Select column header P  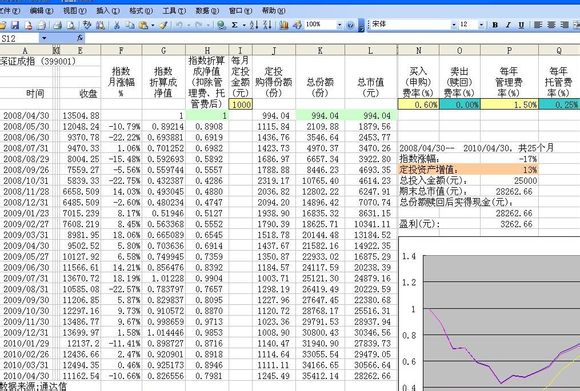click(x=509, y=50)
